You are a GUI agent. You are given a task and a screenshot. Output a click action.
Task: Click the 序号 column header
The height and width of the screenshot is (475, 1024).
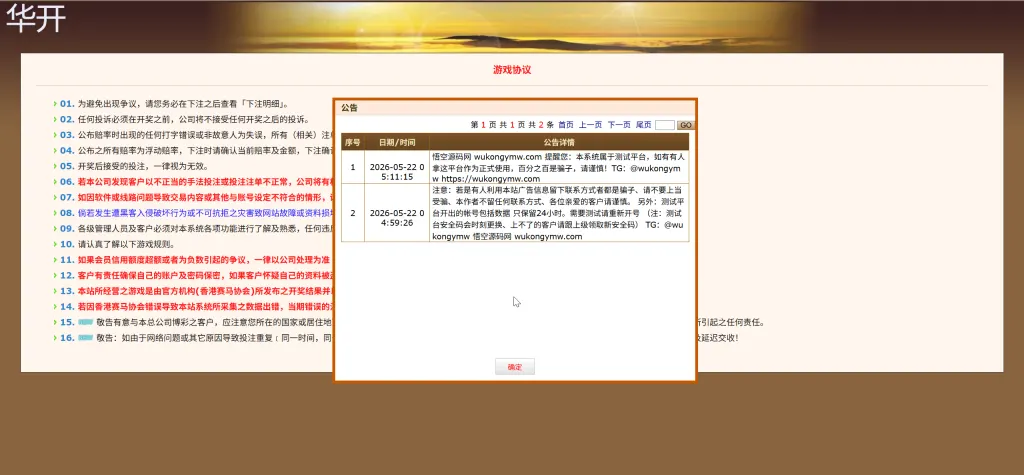pos(353,142)
